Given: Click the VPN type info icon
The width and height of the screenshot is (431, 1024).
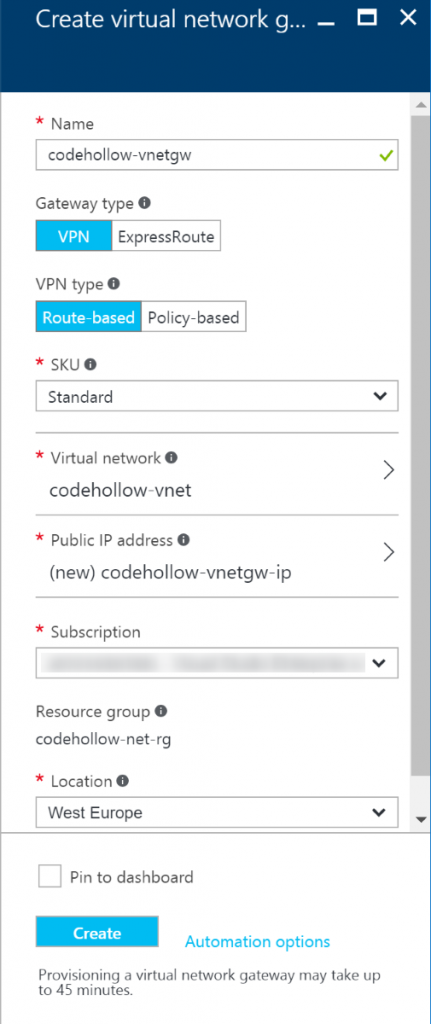Looking at the screenshot, I should [114, 284].
